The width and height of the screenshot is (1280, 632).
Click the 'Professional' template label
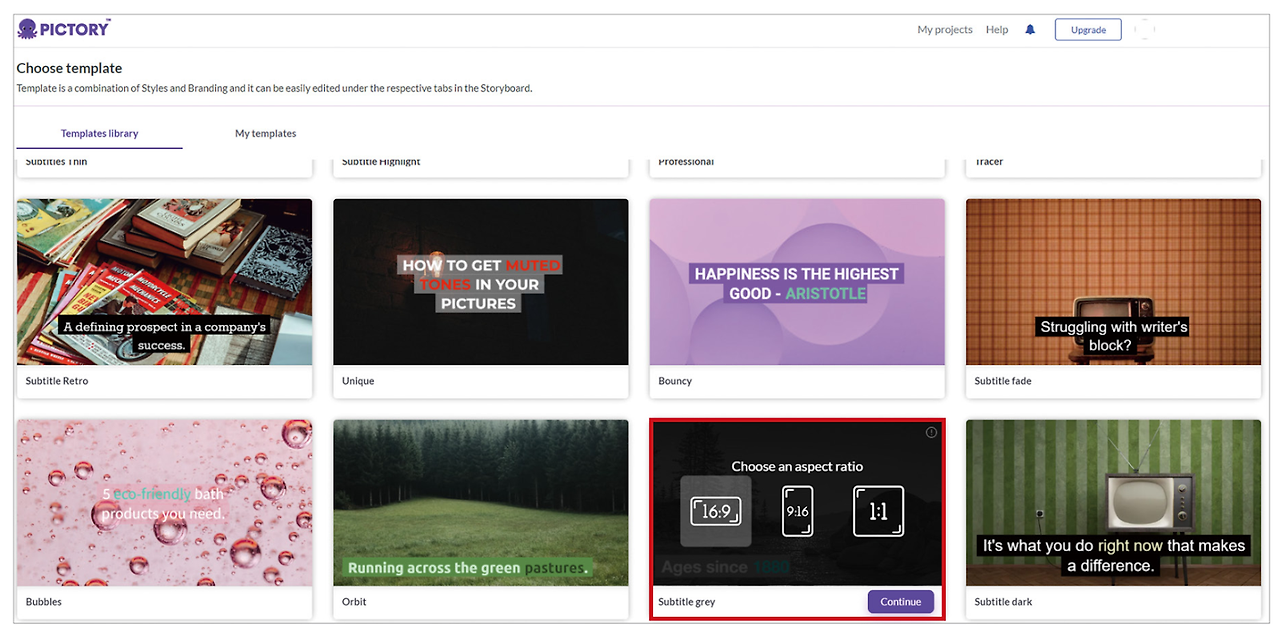pyautogui.click(x=686, y=162)
